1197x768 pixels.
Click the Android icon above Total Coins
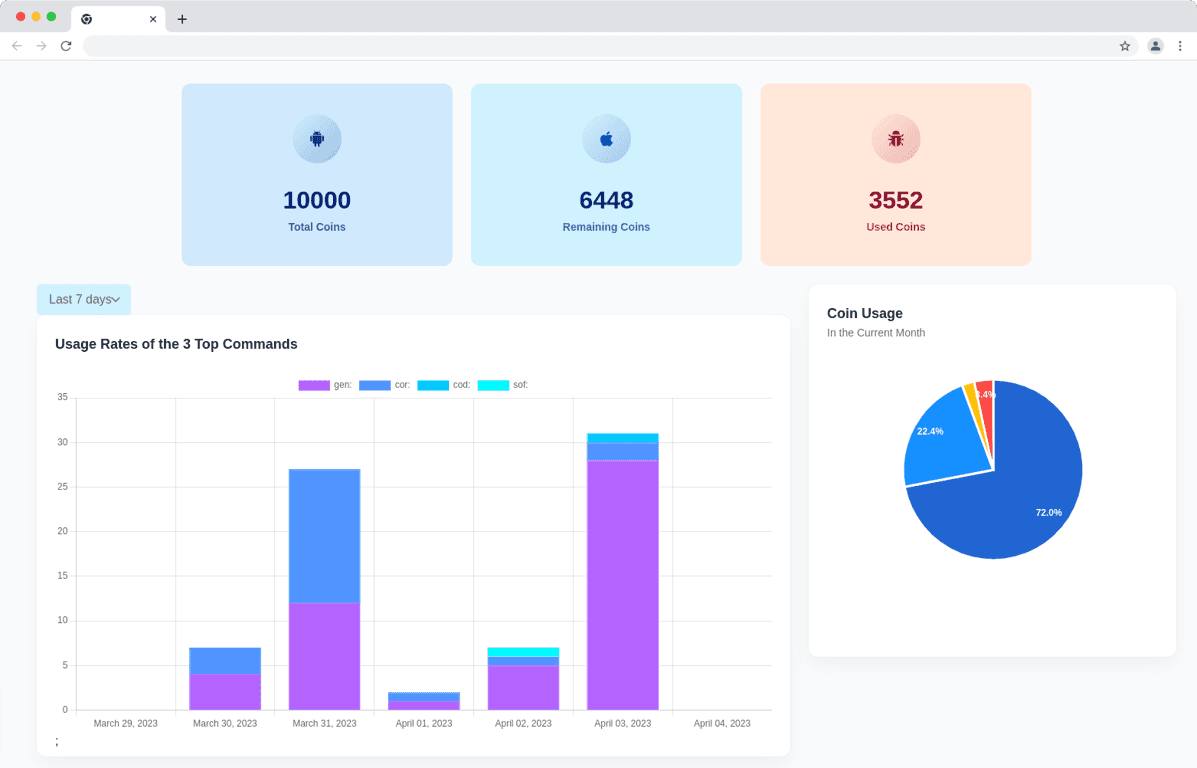point(317,139)
